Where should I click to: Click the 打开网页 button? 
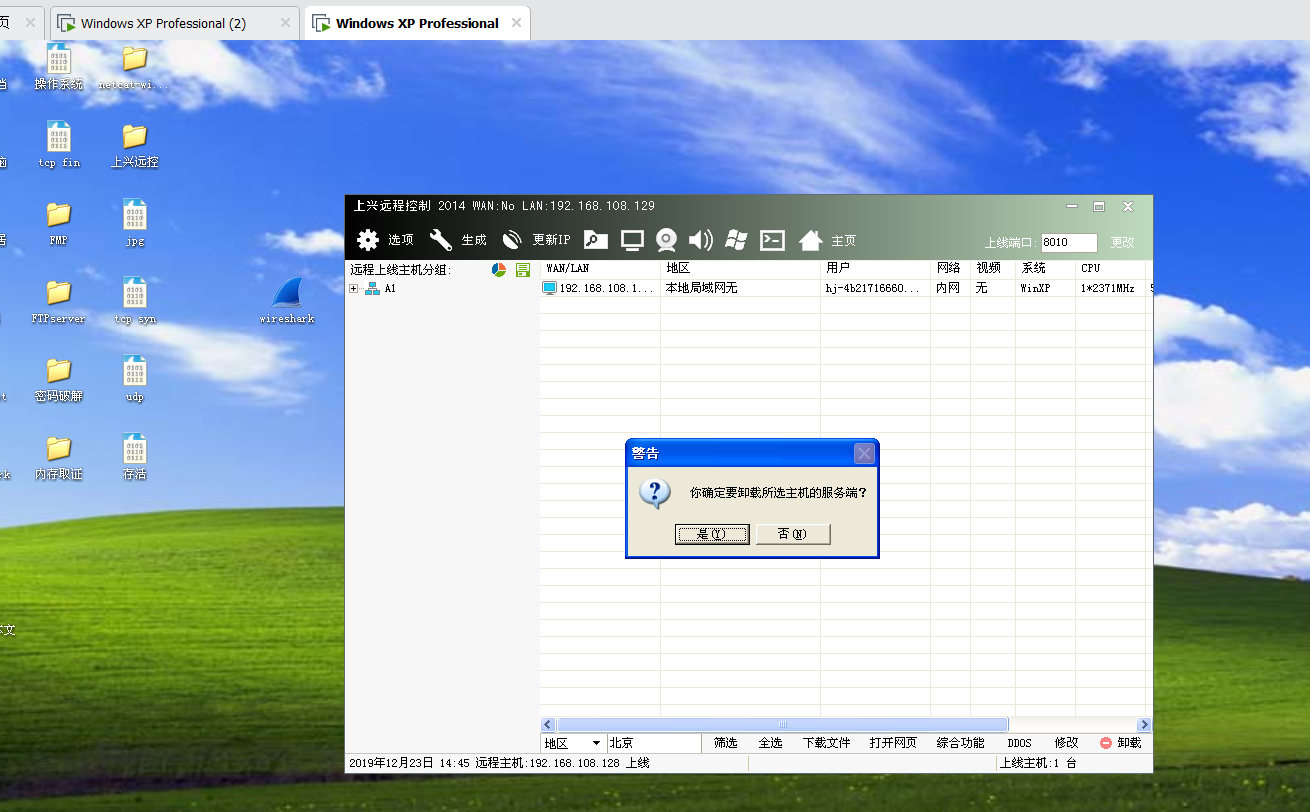893,743
